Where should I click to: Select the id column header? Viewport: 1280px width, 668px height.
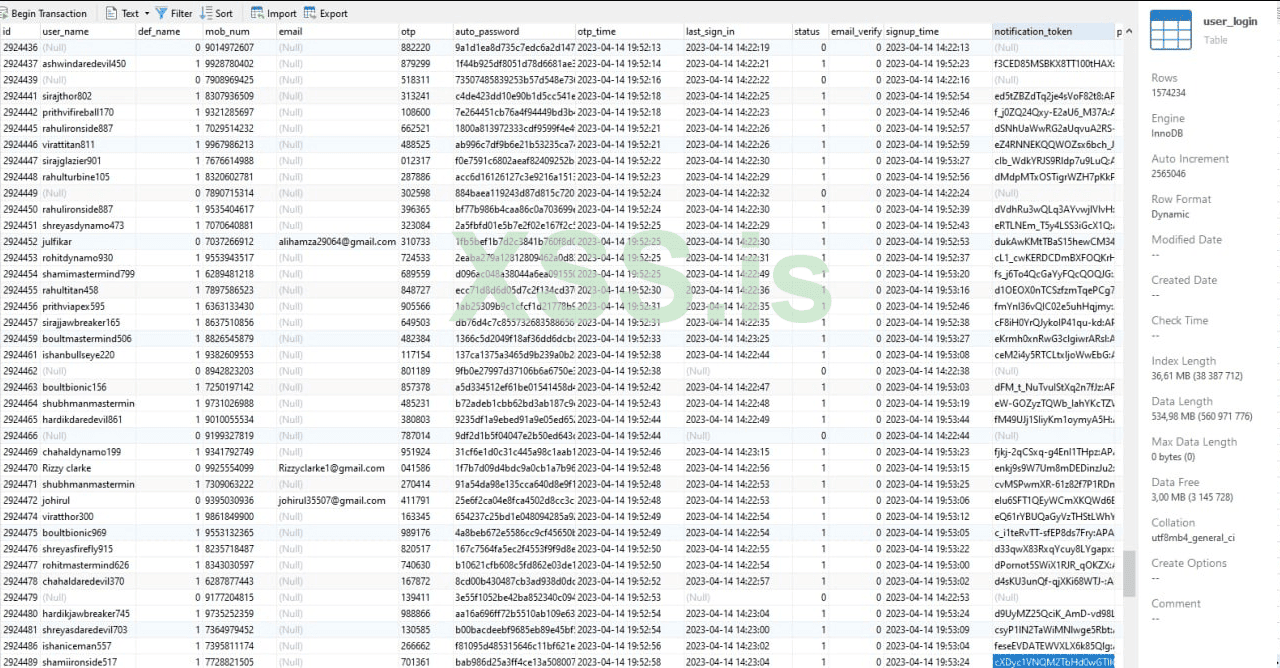pos(19,31)
